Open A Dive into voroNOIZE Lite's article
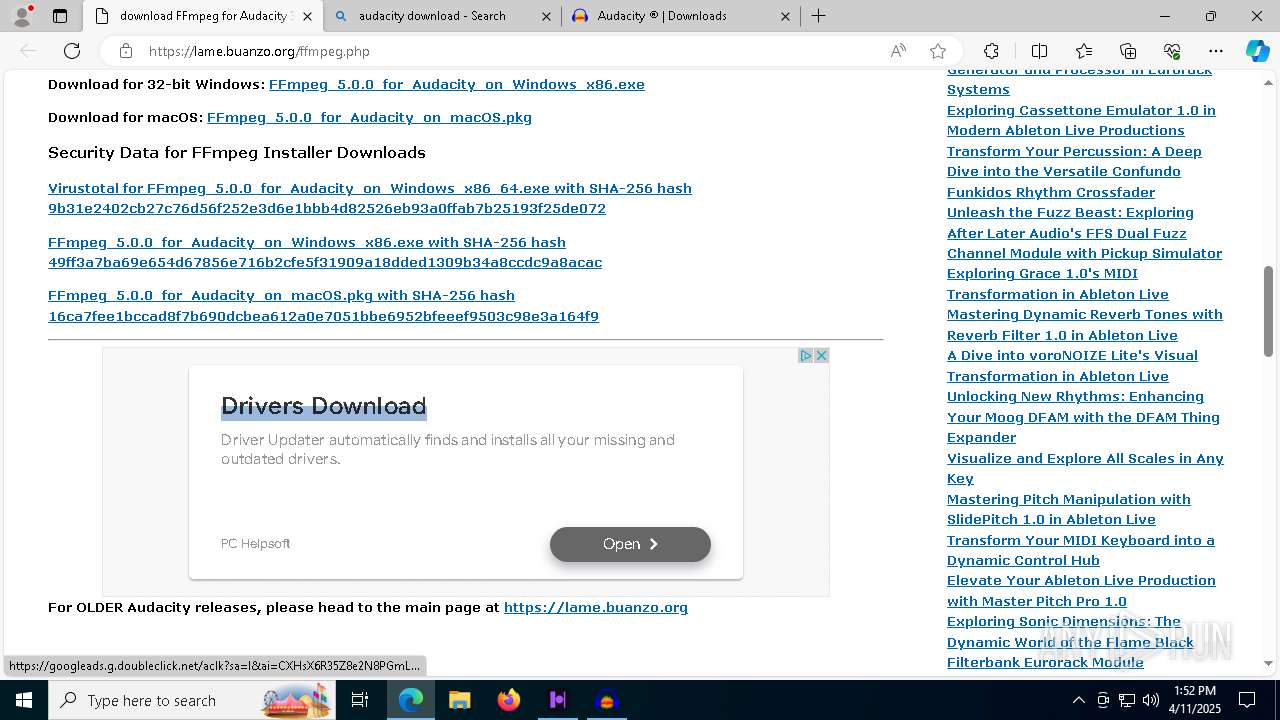Image resolution: width=1280 pixels, height=720 pixels. coord(1072,366)
